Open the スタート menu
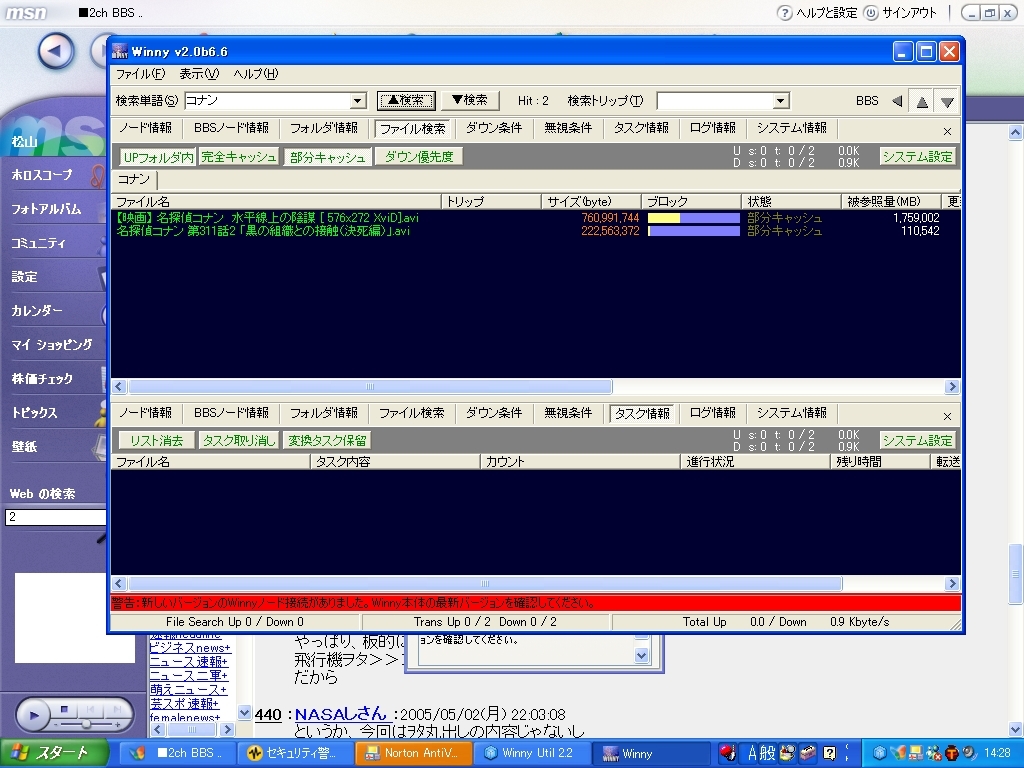This screenshot has width=1024, height=768. click(54, 753)
